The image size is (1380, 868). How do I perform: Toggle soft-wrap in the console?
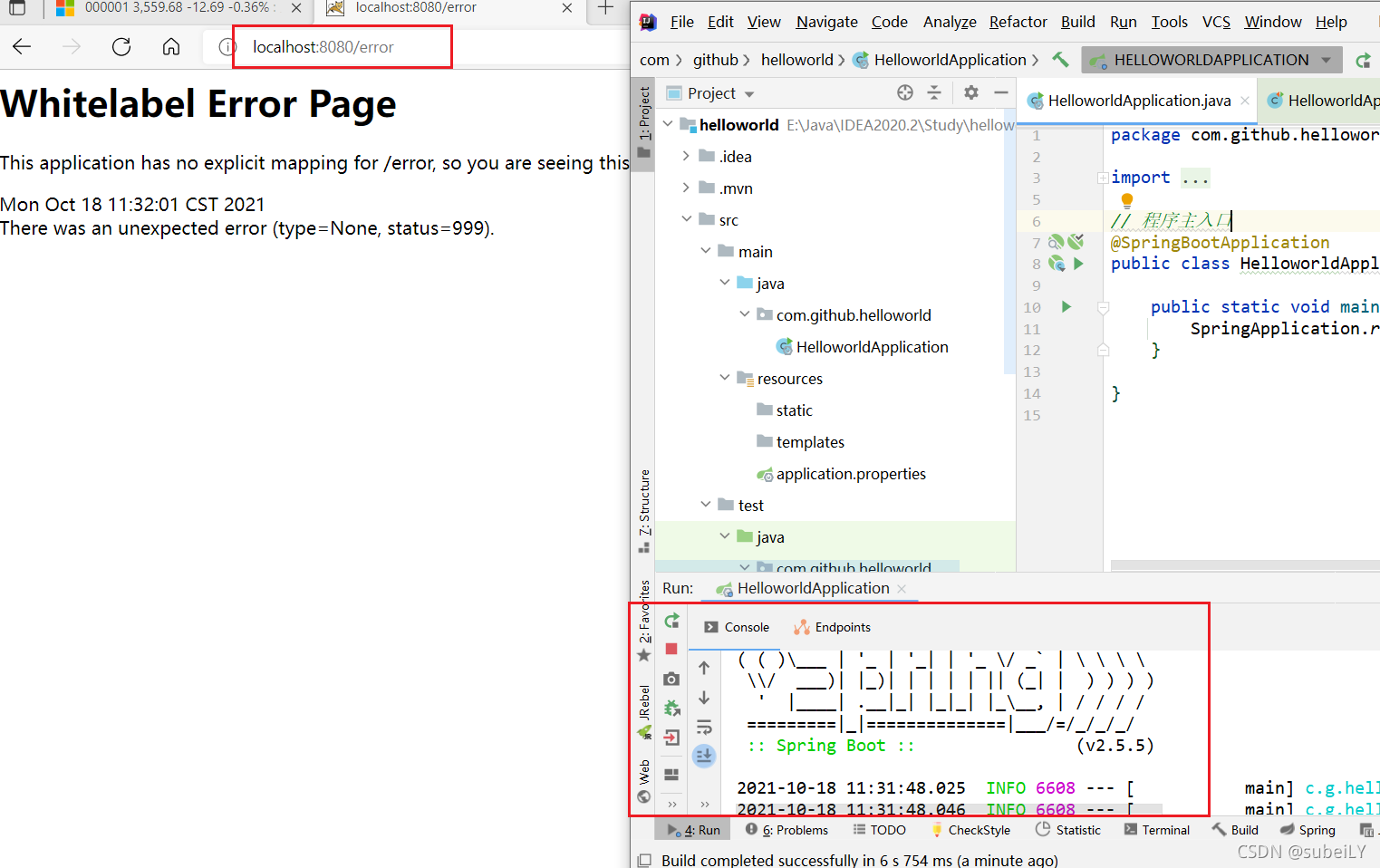(704, 728)
